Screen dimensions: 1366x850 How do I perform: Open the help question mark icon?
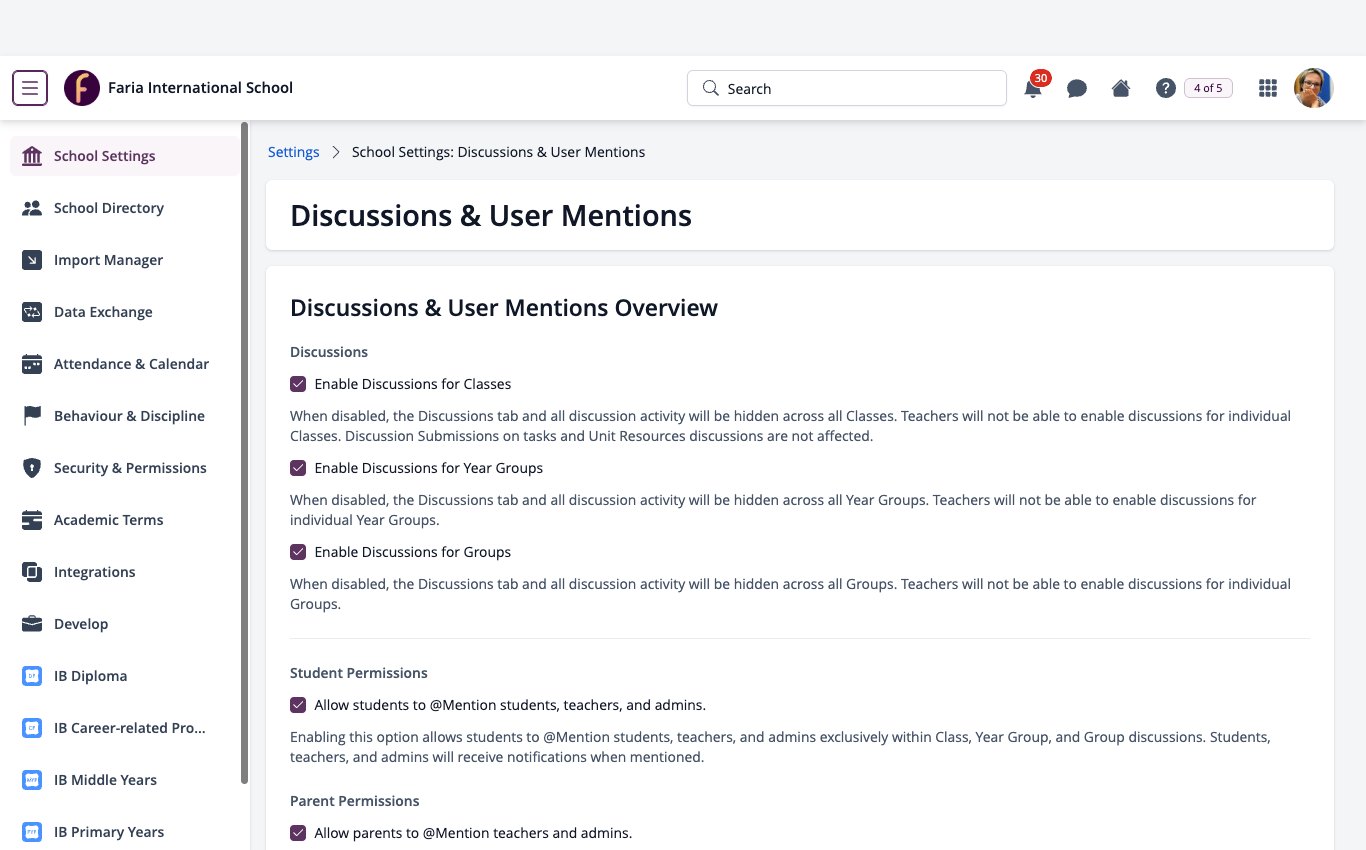1165,88
